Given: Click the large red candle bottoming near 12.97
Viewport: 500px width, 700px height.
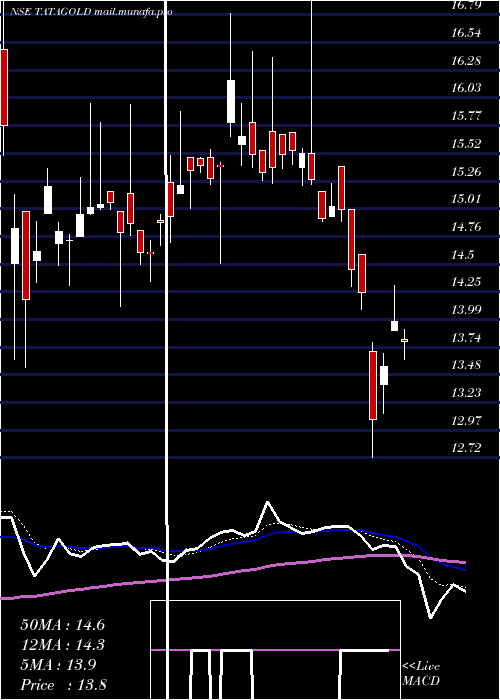Looking at the screenshot, I should 373,386.
